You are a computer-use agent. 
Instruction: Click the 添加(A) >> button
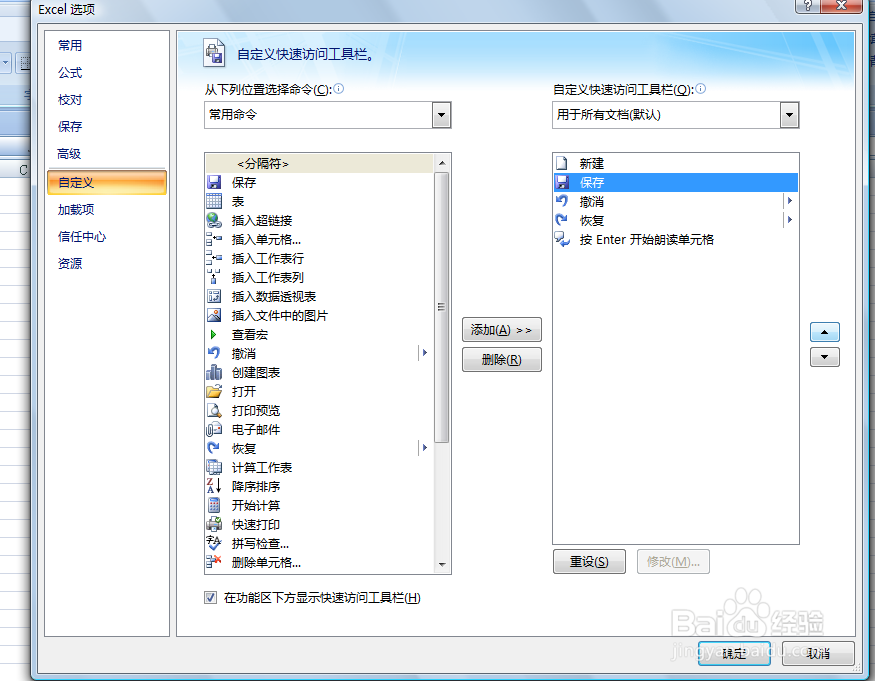pyautogui.click(x=502, y=329)
